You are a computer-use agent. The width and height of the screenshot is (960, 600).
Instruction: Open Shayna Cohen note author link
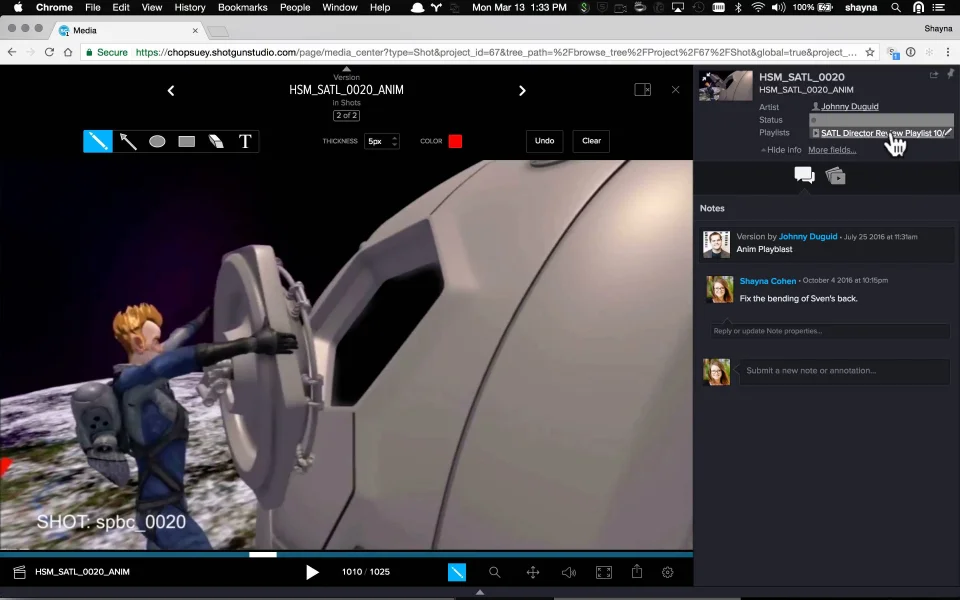[768, 281]
